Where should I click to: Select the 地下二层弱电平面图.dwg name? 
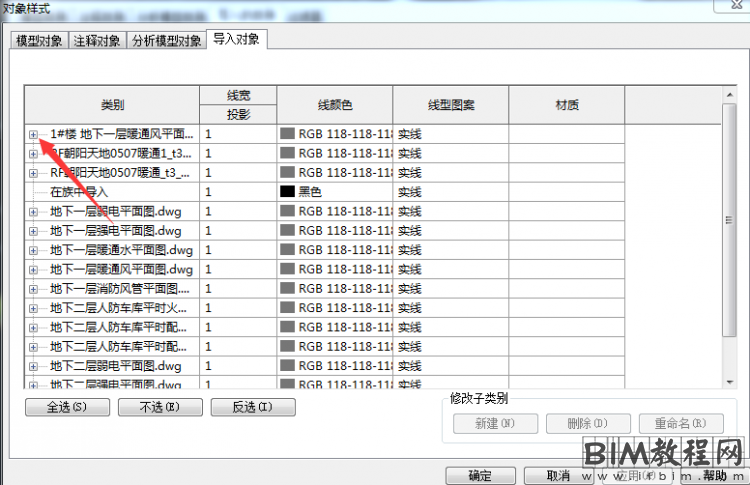(x=116, y=366)
